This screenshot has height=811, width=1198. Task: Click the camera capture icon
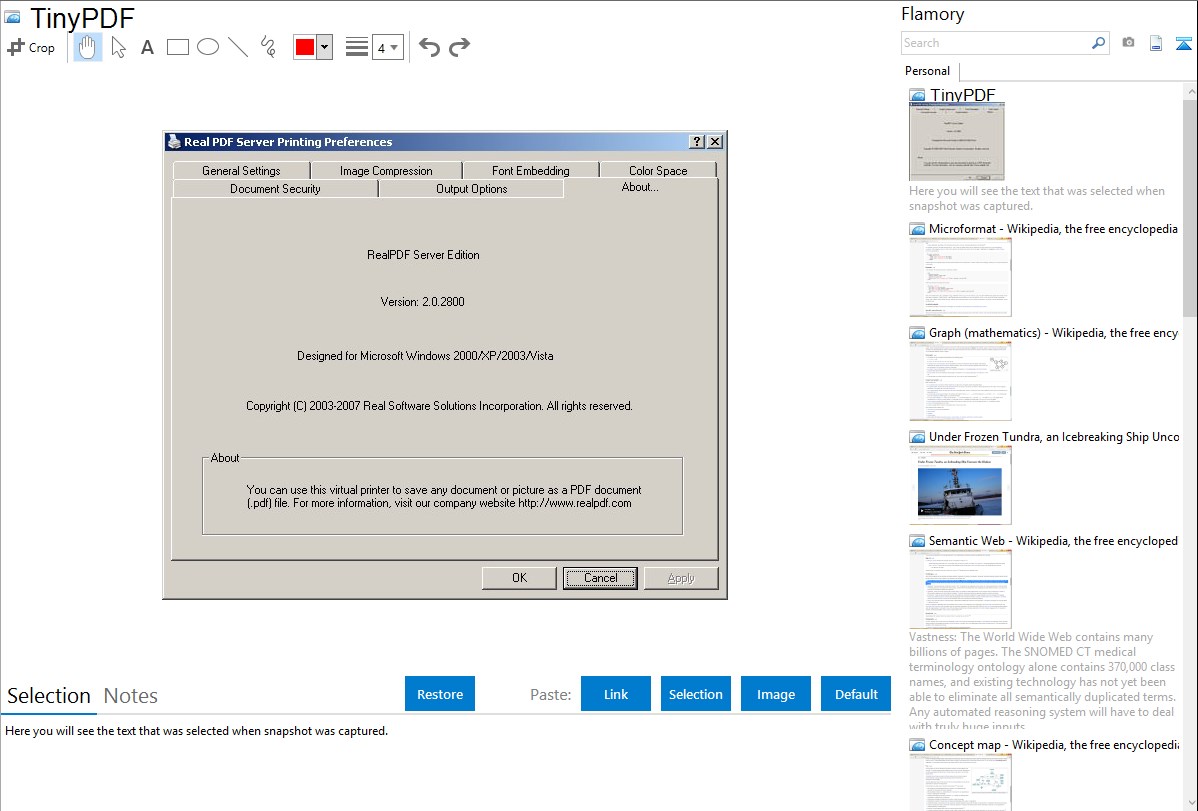point(1128,43)
